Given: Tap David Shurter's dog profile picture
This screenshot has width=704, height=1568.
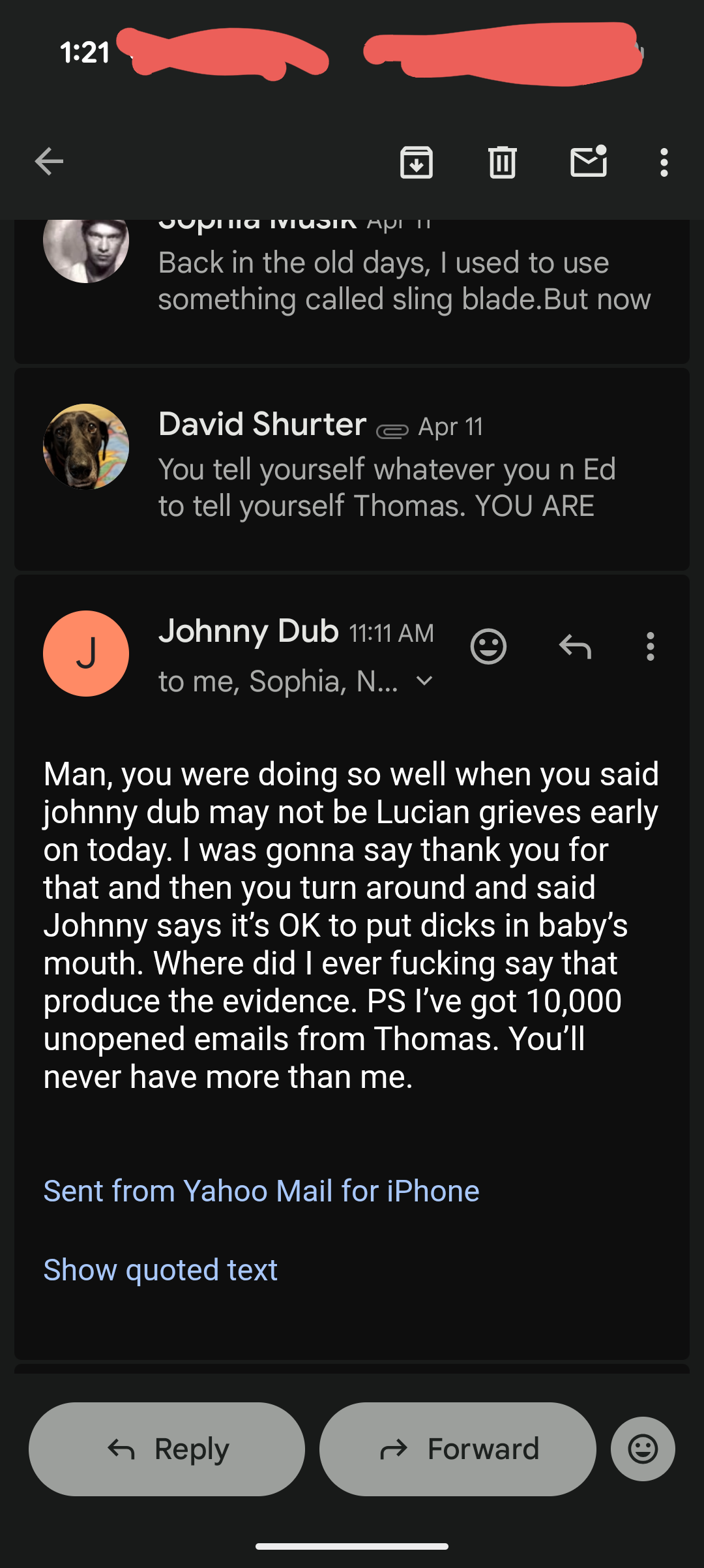Looking at the screenshot, I should [x=86, y=447].
